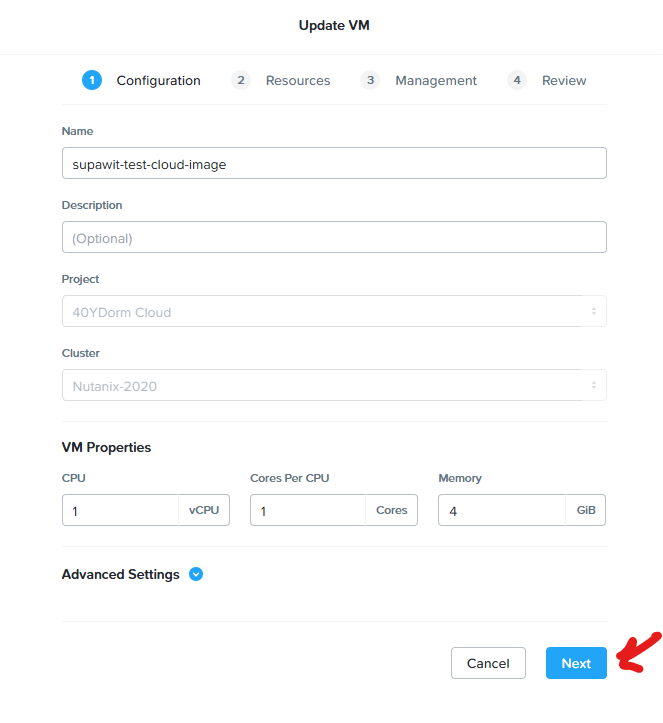
Task: Jump to the Review step tab
Action: [x=564, y=81]
